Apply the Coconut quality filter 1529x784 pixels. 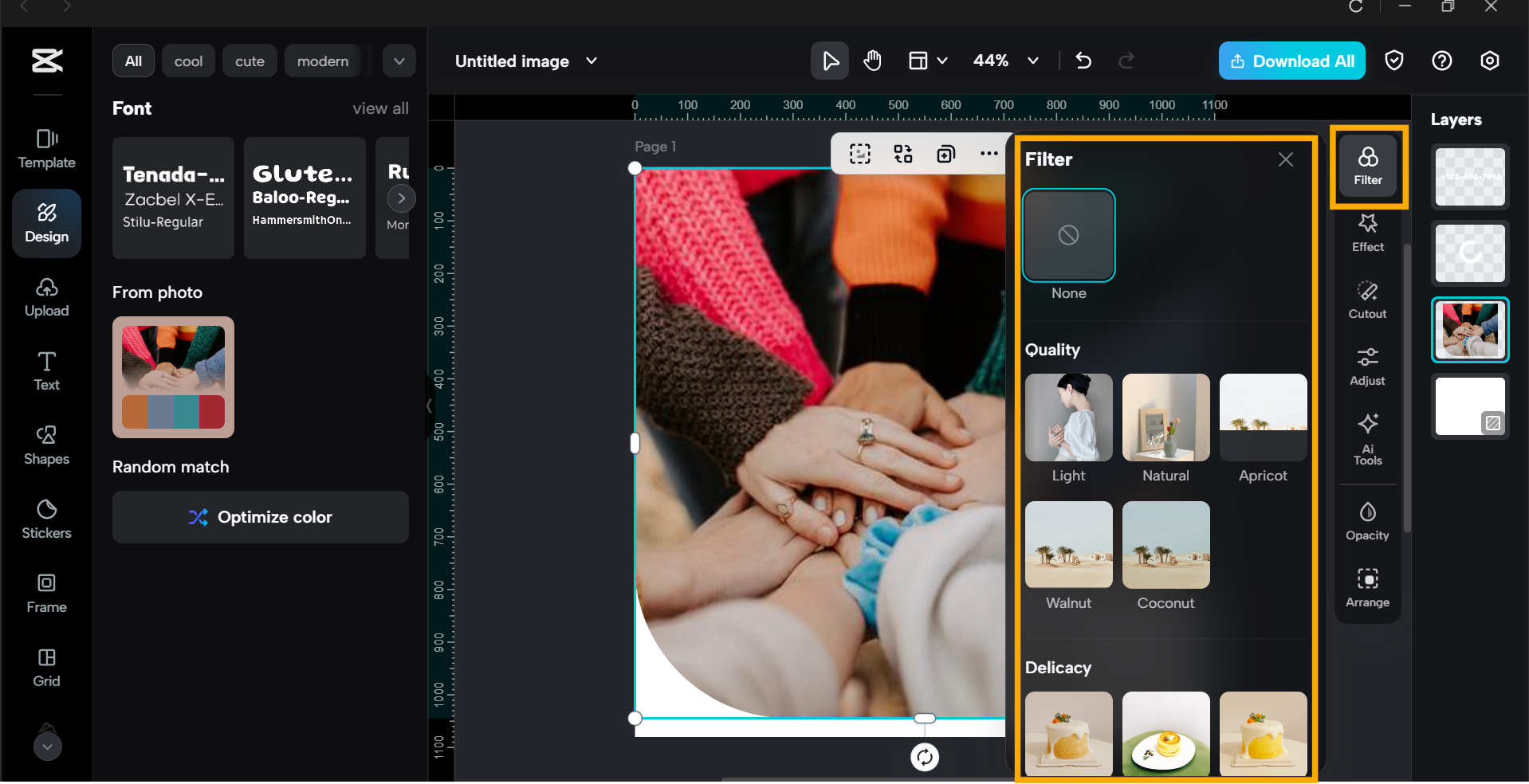click(x=1166, y=545)
